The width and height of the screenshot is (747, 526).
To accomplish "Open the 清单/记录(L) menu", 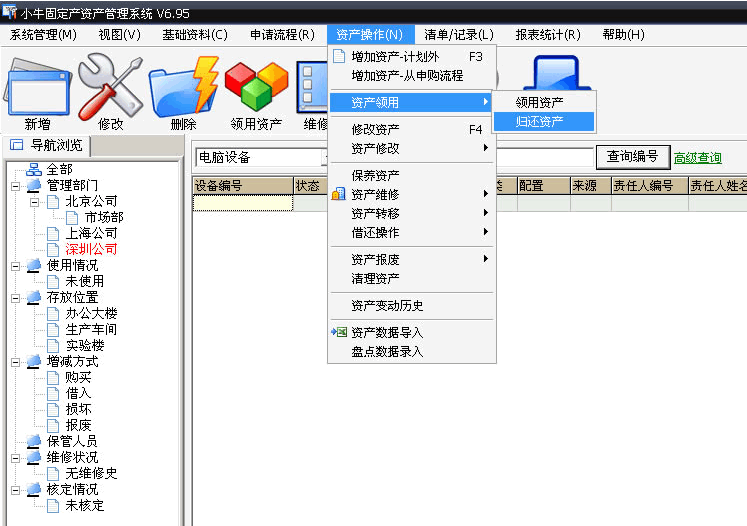I will (459, 34).
